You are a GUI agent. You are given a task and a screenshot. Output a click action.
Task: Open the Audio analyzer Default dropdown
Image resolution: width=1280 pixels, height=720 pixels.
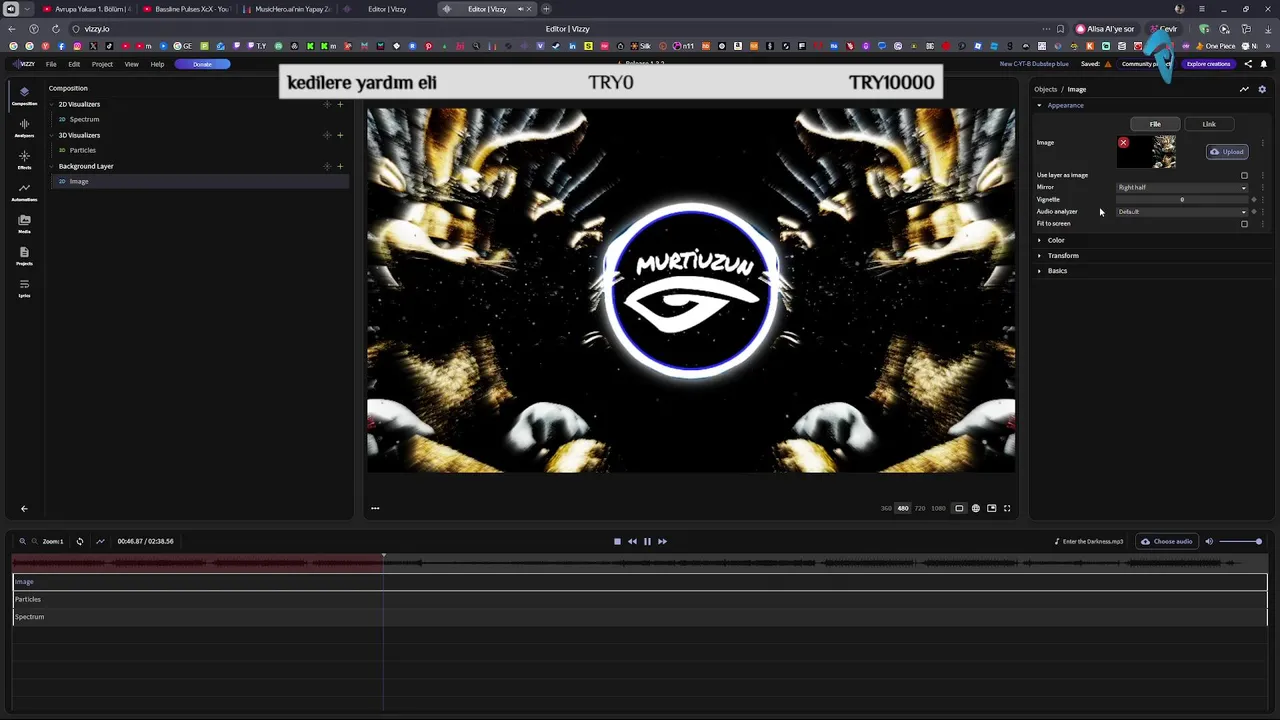tap(1182, 212)
